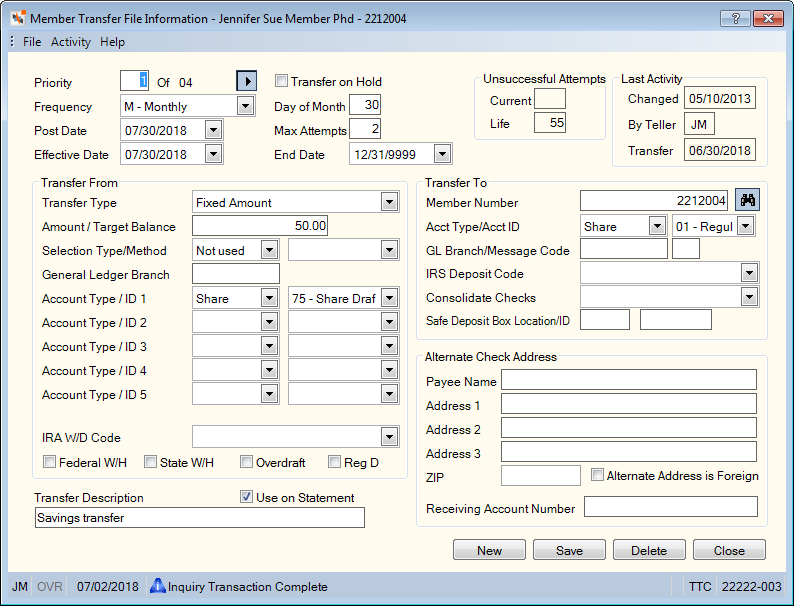Open the 75 - Share Draft ID dropdown
Image resolution: width=794 pixels, height=606 pixels.
click(x=389, y=298)
